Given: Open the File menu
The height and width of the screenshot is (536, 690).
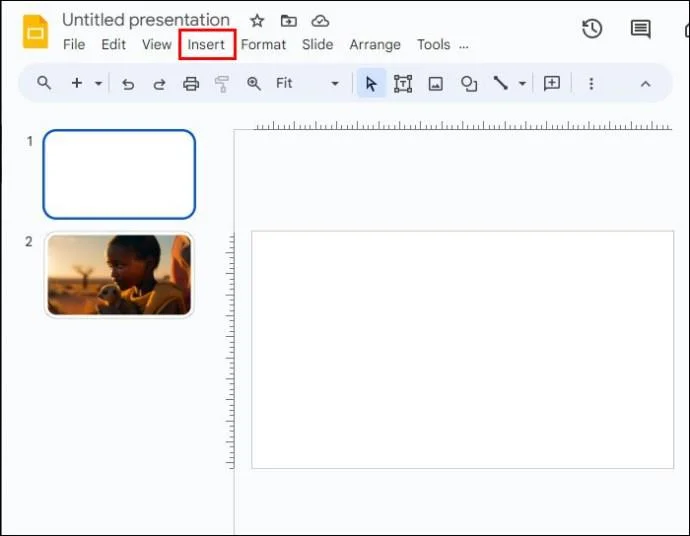Looking at the screenshot, I should [x=74, y=44].
